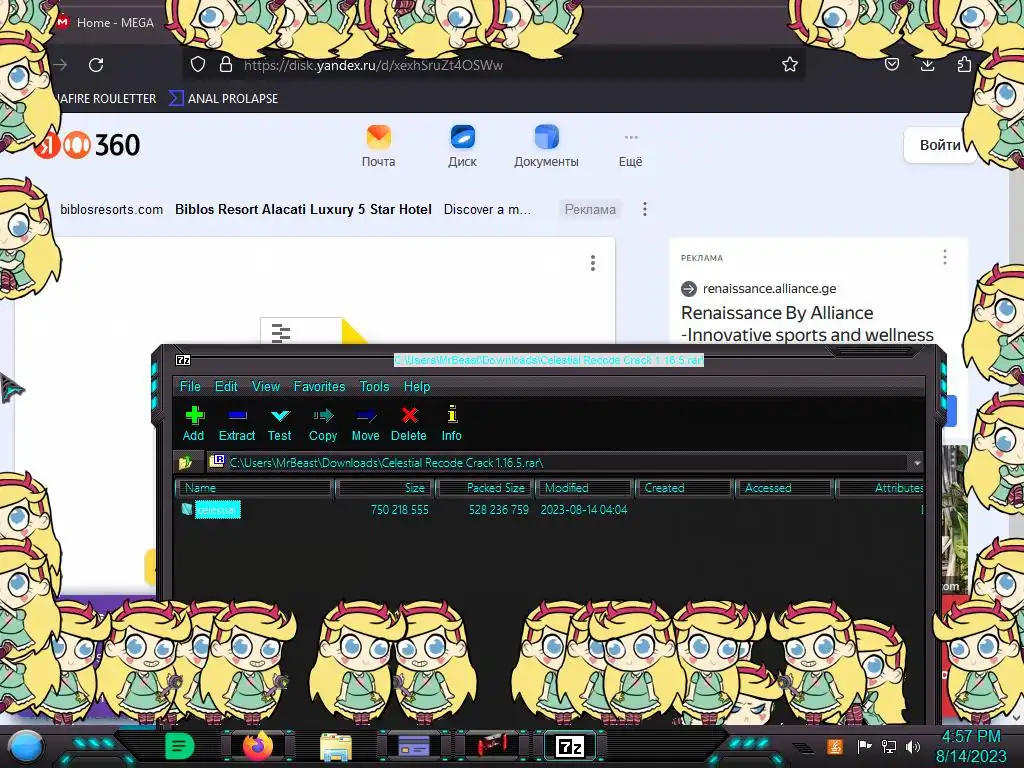1024x768 pixels.
Task: Bookmark page with star icon
Action: click(x=790, y=64)
